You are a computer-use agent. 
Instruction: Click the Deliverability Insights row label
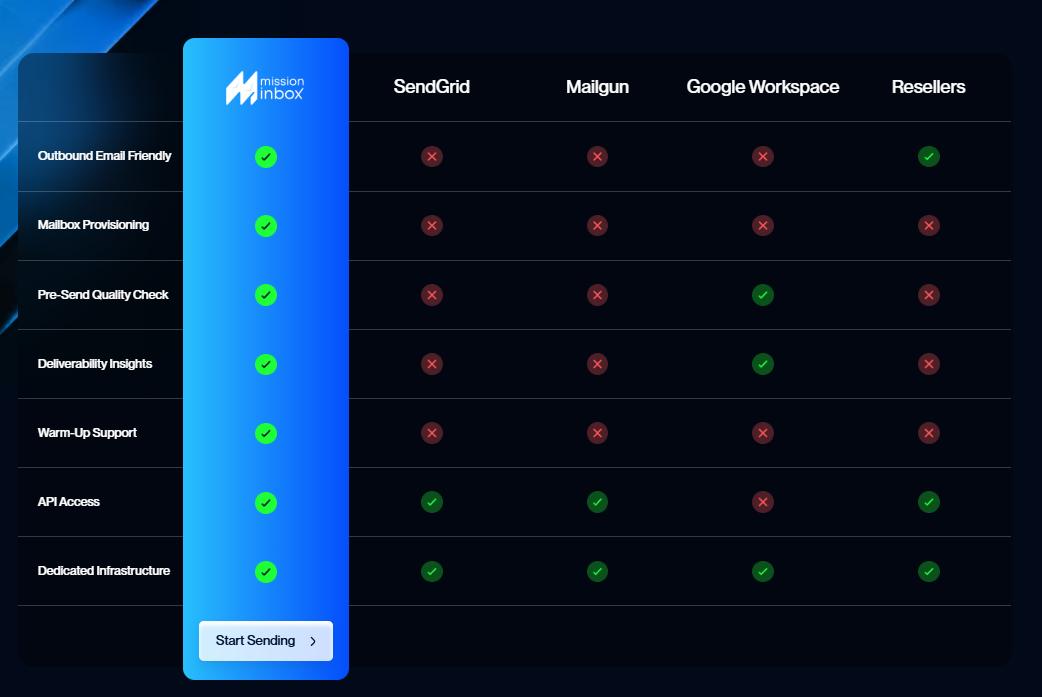coord(95,363)
